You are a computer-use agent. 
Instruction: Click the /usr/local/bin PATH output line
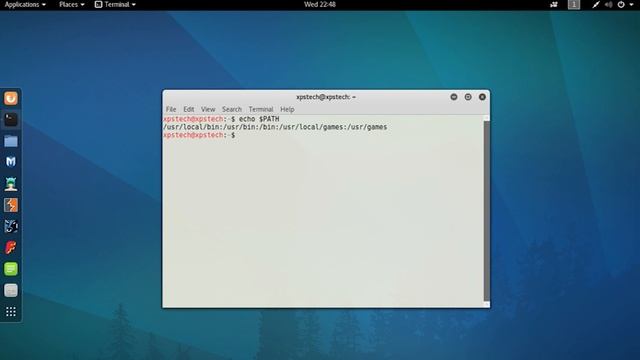(x=275, y=127)
